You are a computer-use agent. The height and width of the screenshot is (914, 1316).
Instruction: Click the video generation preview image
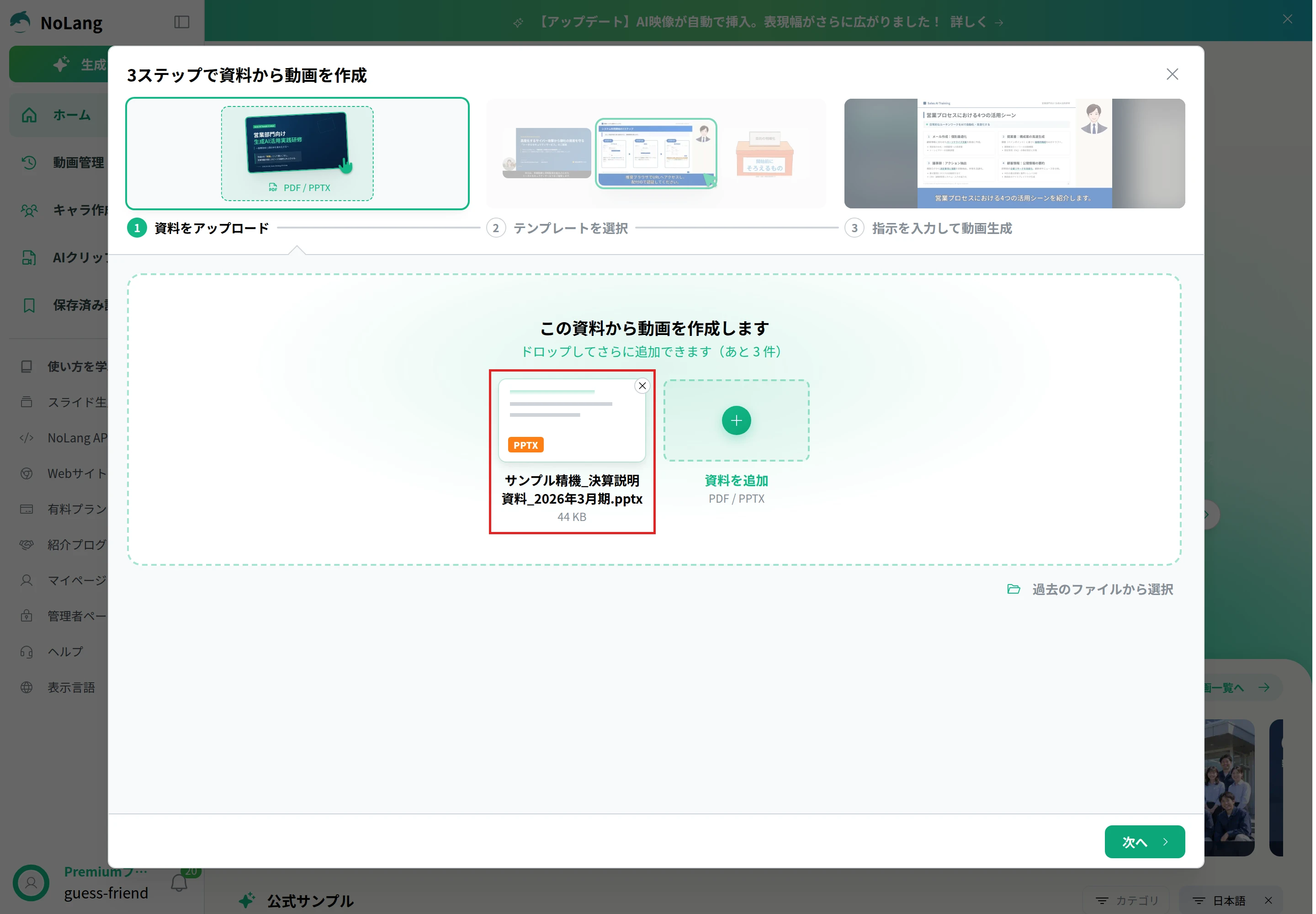pos(1015,154)
